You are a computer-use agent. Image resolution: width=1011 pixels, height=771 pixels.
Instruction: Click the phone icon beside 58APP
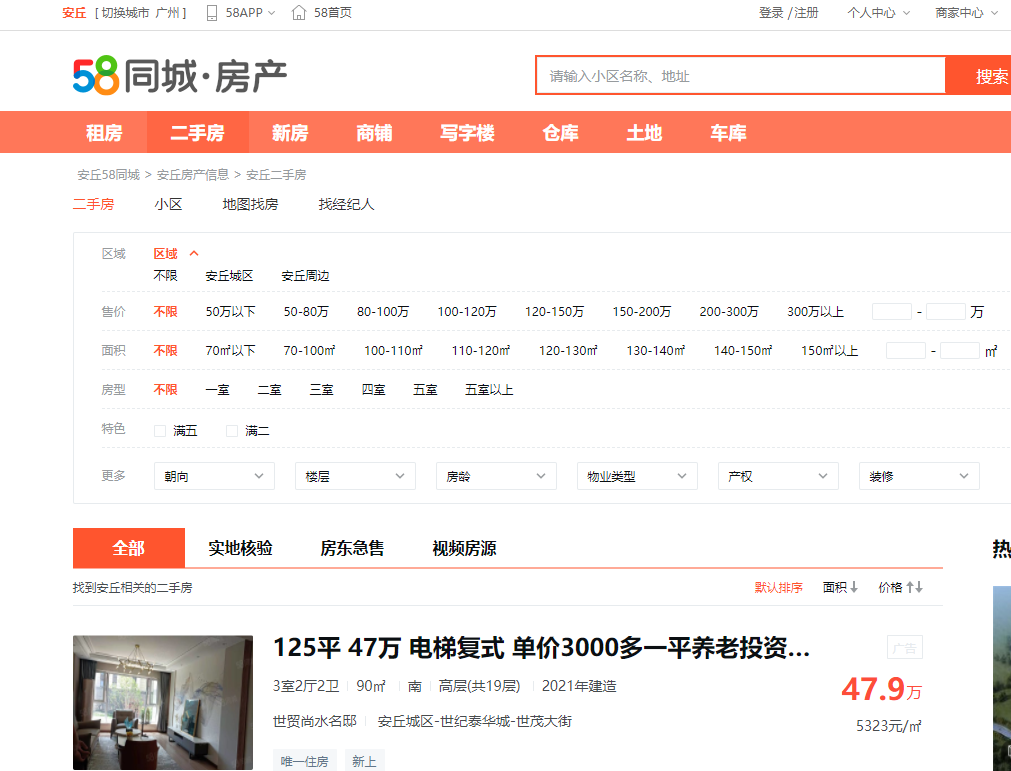coord(211,13)
